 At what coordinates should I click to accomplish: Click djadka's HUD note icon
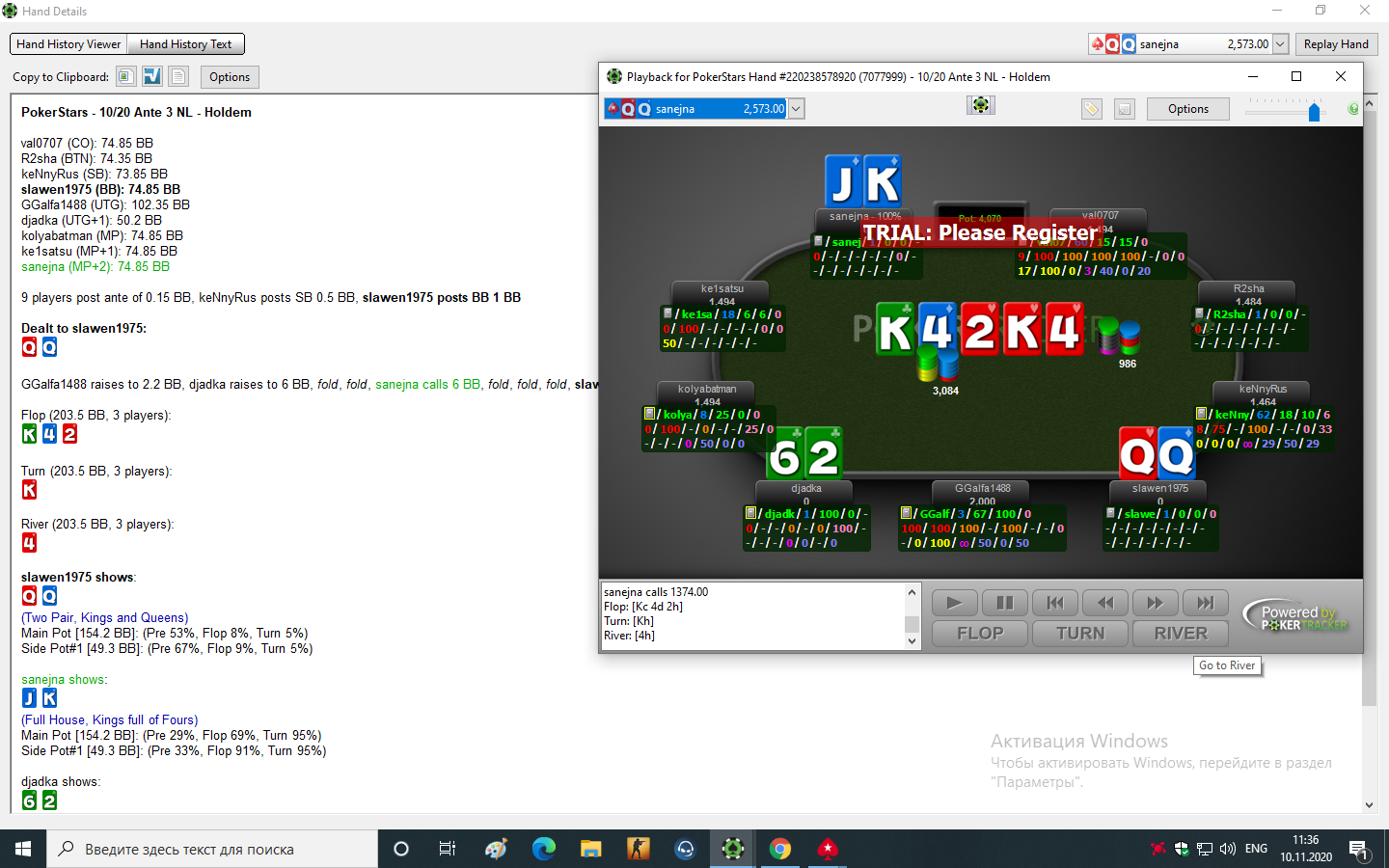click(x=750, y=513)
